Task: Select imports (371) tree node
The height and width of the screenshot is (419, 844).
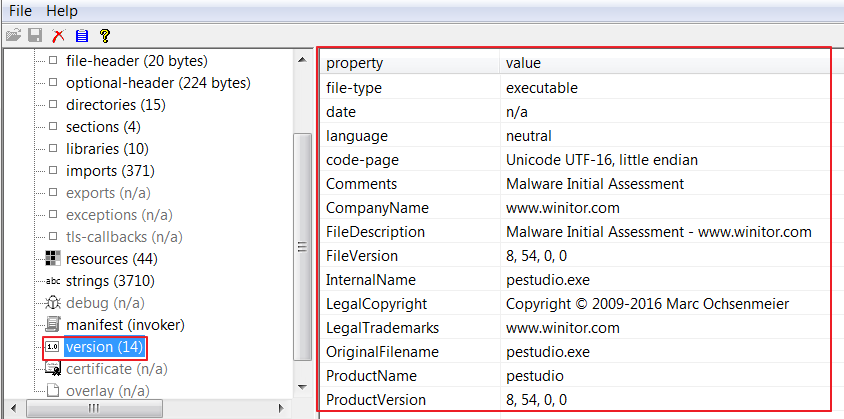Action: click(x=110, y=171)
